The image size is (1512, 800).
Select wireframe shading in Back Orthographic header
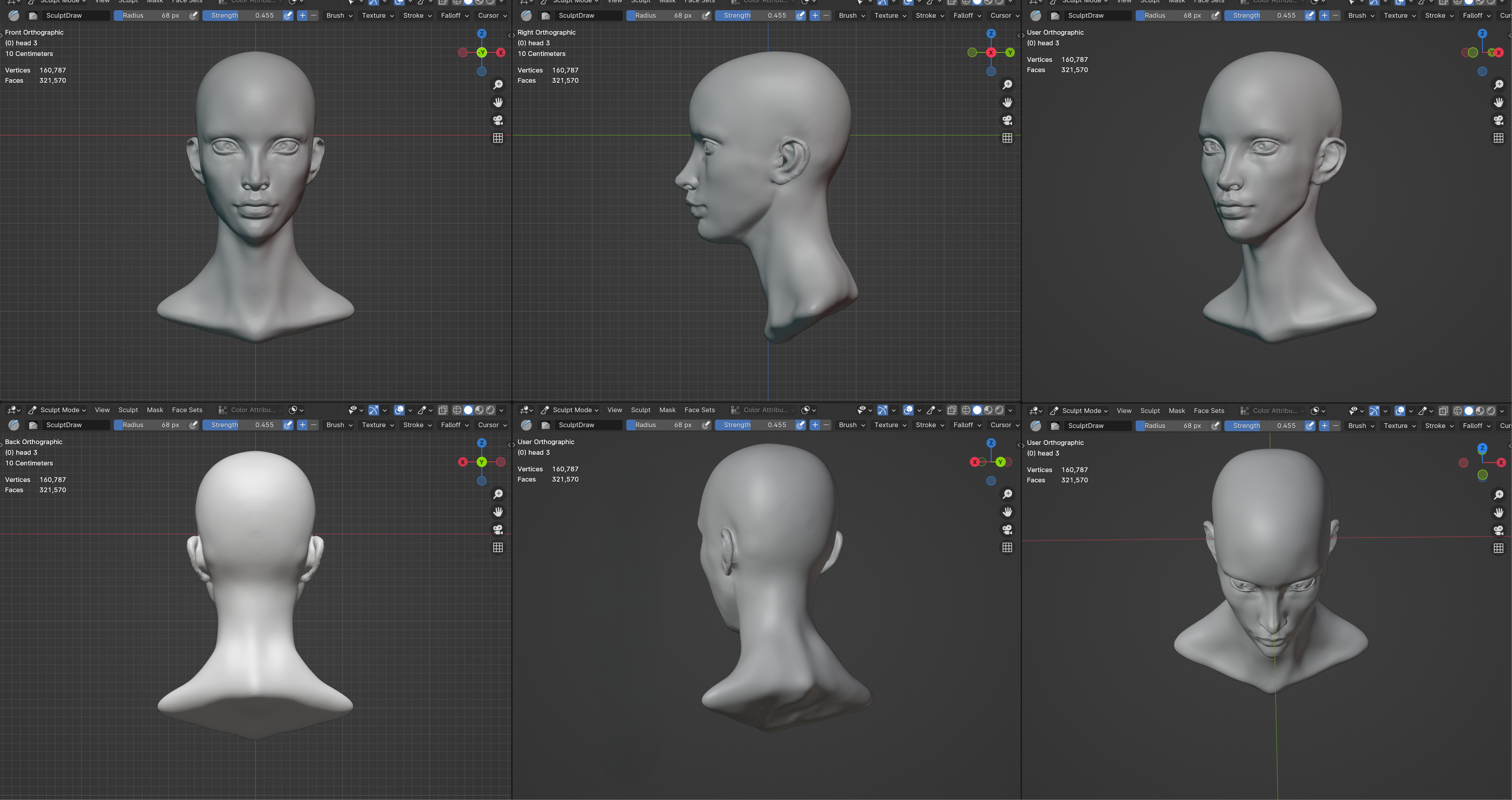tap(457, 410)
